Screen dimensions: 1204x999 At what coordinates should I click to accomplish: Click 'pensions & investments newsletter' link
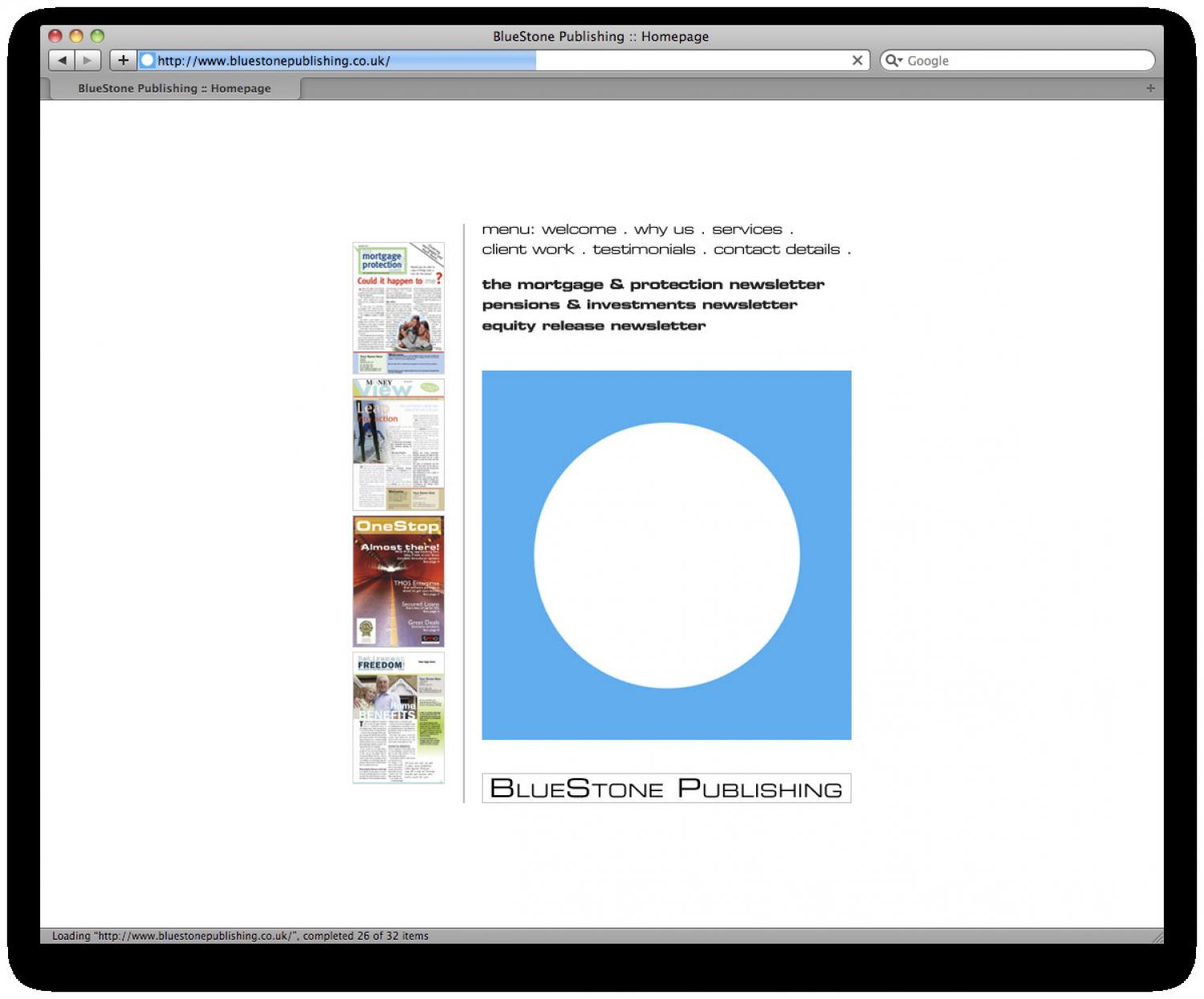(639, 305)
